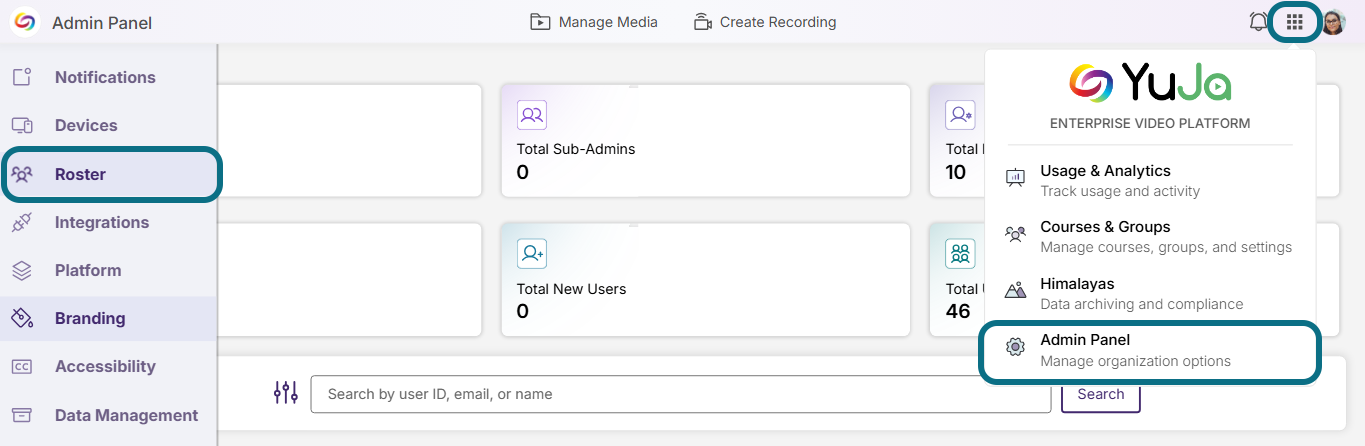
Task: Choose Courses & Groups from the apps menu
Action: point(1150,236)
